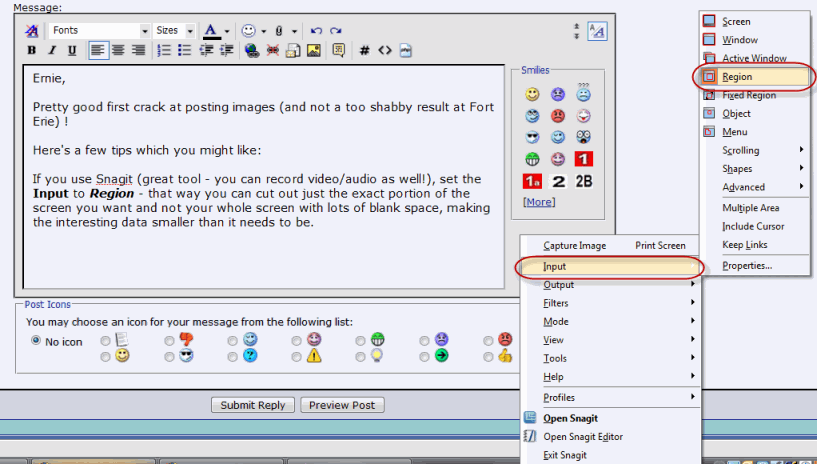Center-align the message text
This screenshot has width=817, height=464.
(x=118, y=51)
